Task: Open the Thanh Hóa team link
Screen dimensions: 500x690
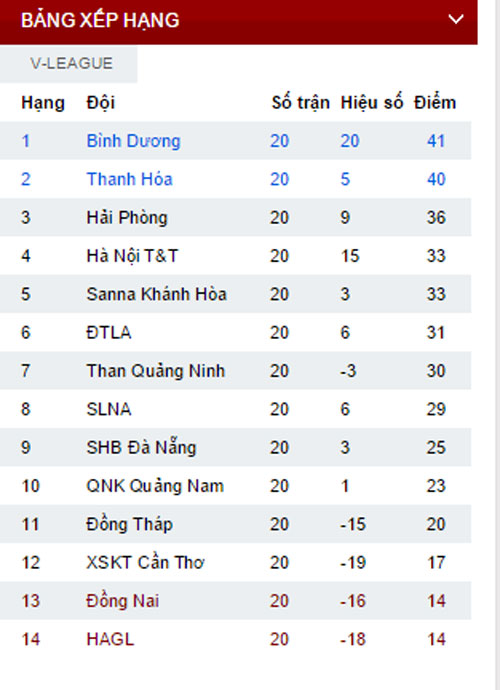Action: tap(129, 179)
